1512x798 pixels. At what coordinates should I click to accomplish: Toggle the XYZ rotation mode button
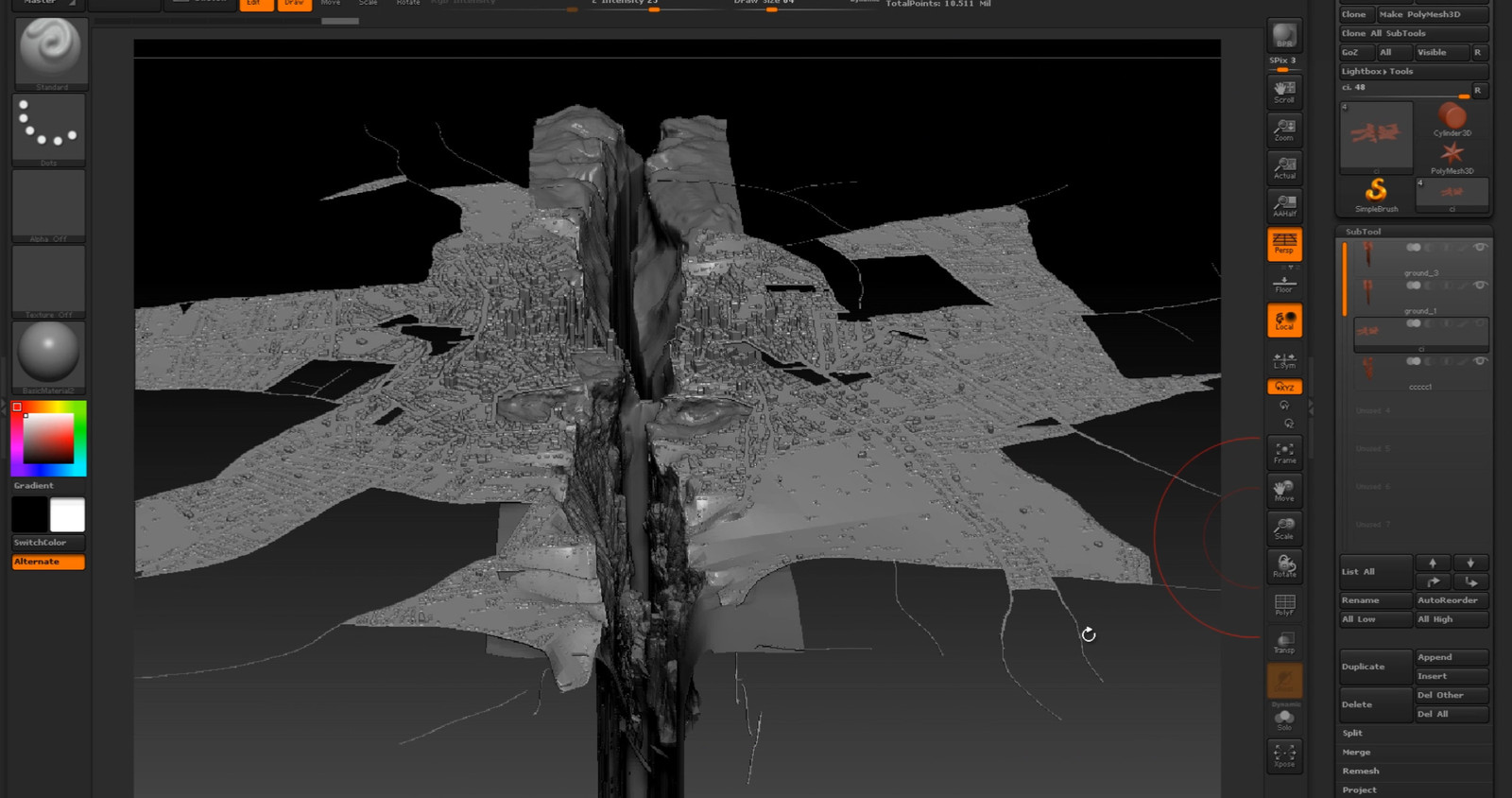[1284, 387]
